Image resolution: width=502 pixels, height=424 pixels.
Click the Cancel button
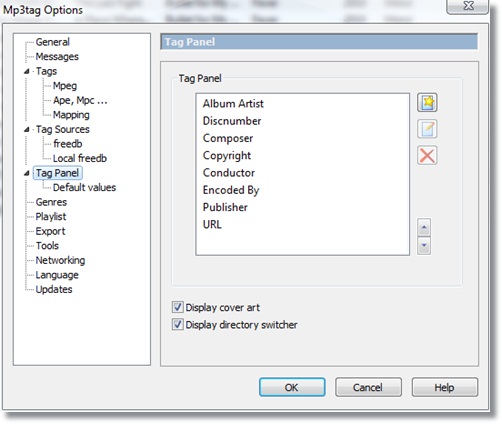(x=368, y=387)
